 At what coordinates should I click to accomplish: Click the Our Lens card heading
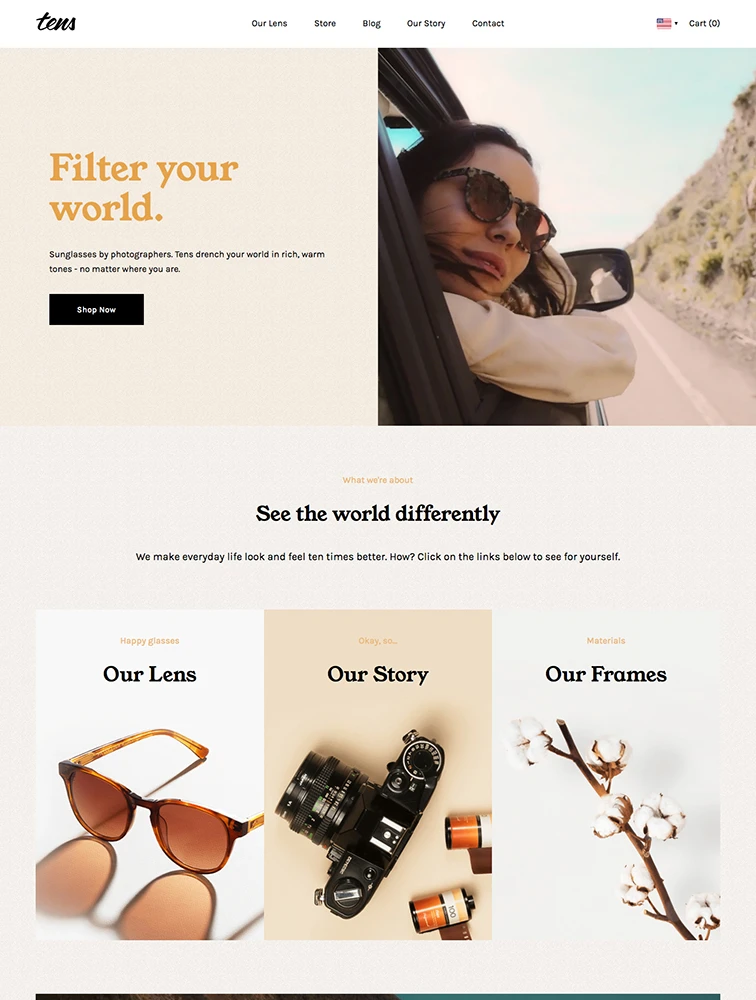pyautogui.click(x=149, y=674)
